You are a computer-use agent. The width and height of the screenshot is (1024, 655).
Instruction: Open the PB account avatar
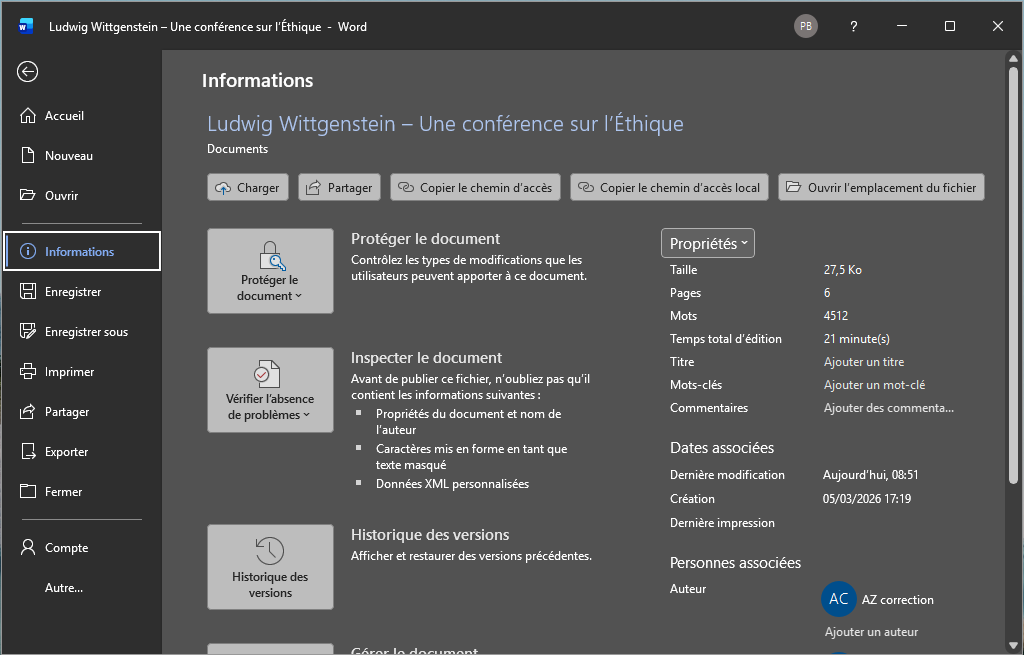click(x=806, y=27)
